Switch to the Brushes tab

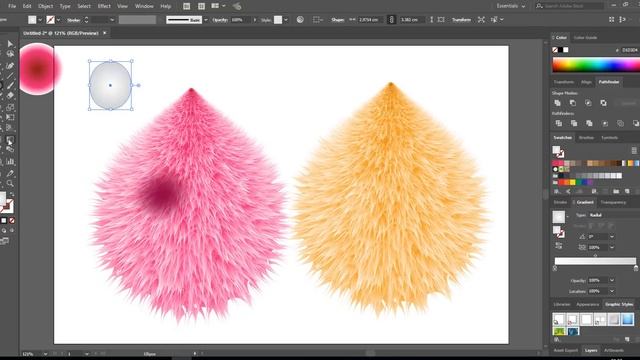pos(586,138)
